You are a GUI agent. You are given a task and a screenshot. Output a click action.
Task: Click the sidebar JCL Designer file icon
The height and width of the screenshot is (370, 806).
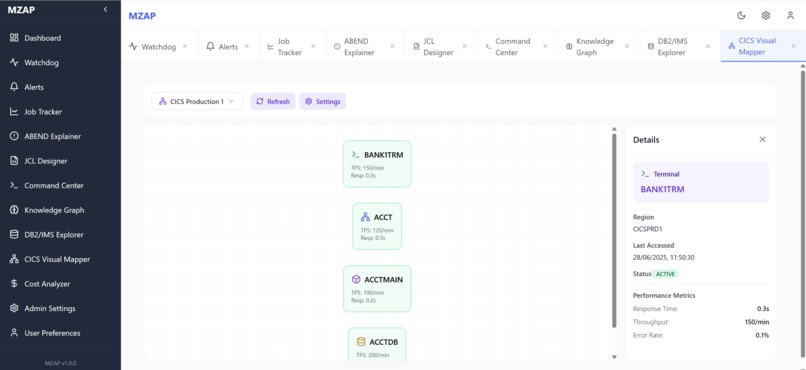point(14,161)
